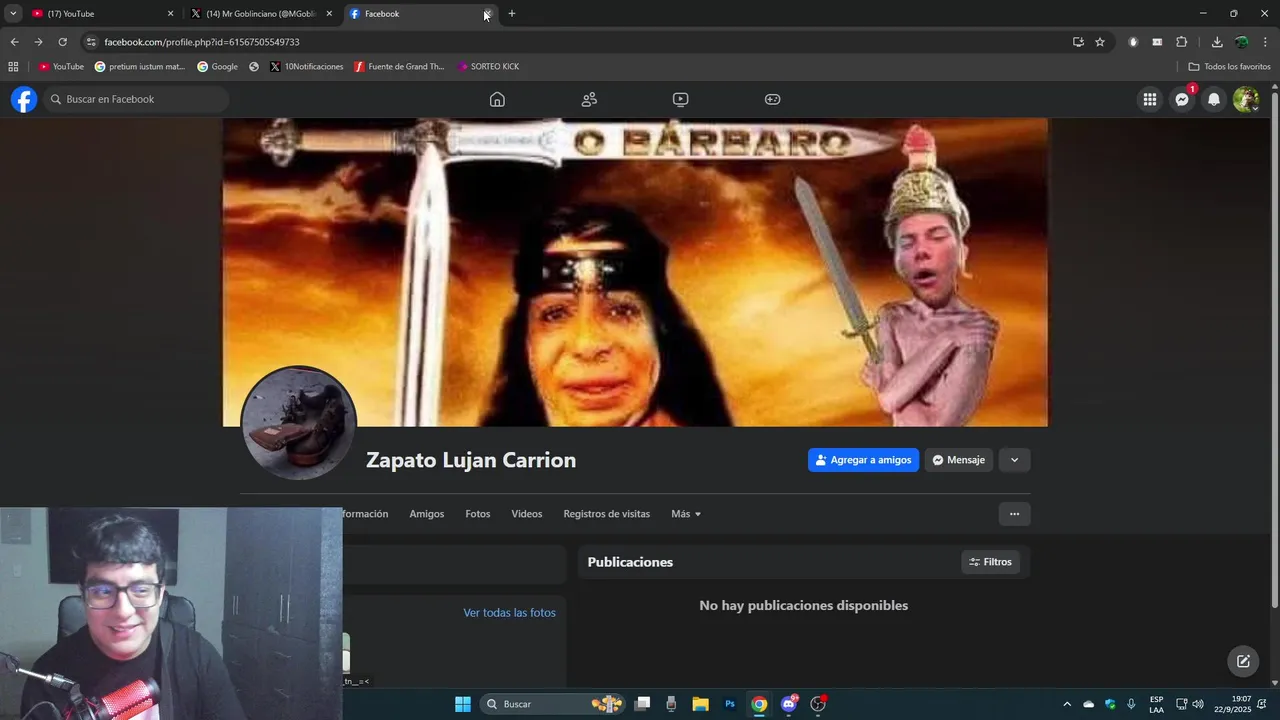Click the new message compose floating icon
Image resolution: width=1280 pixels, height=720 pixels.
(1243, 661)
